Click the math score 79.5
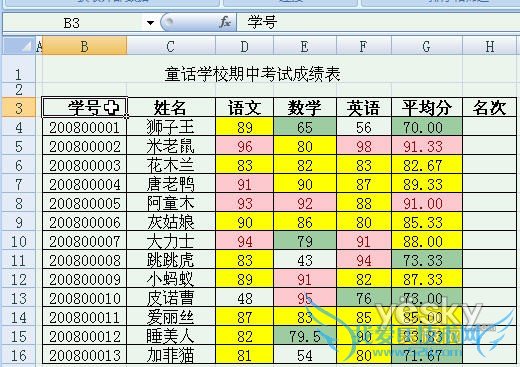Screen dimensions: 520x367 (x=305, y=336)
